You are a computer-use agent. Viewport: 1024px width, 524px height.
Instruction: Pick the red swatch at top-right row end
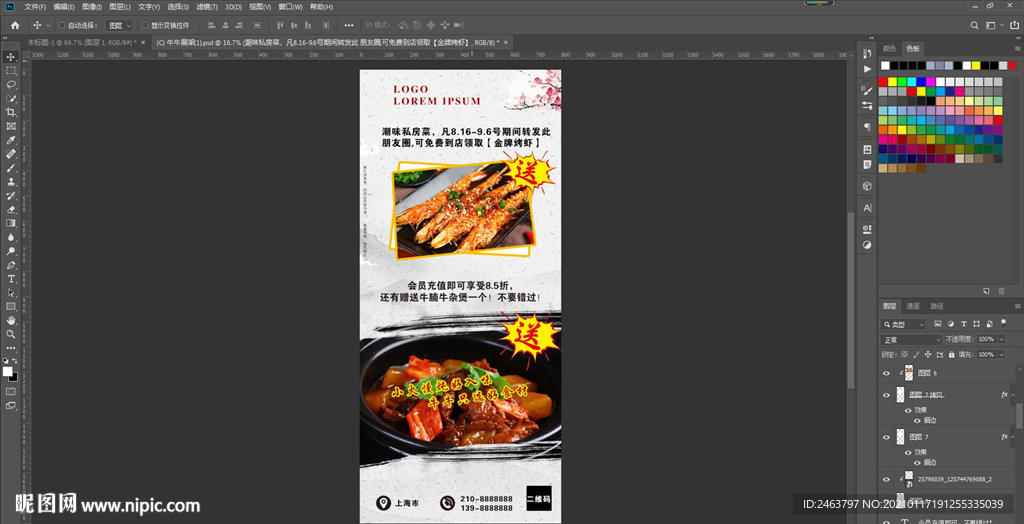click(1012, 65)
